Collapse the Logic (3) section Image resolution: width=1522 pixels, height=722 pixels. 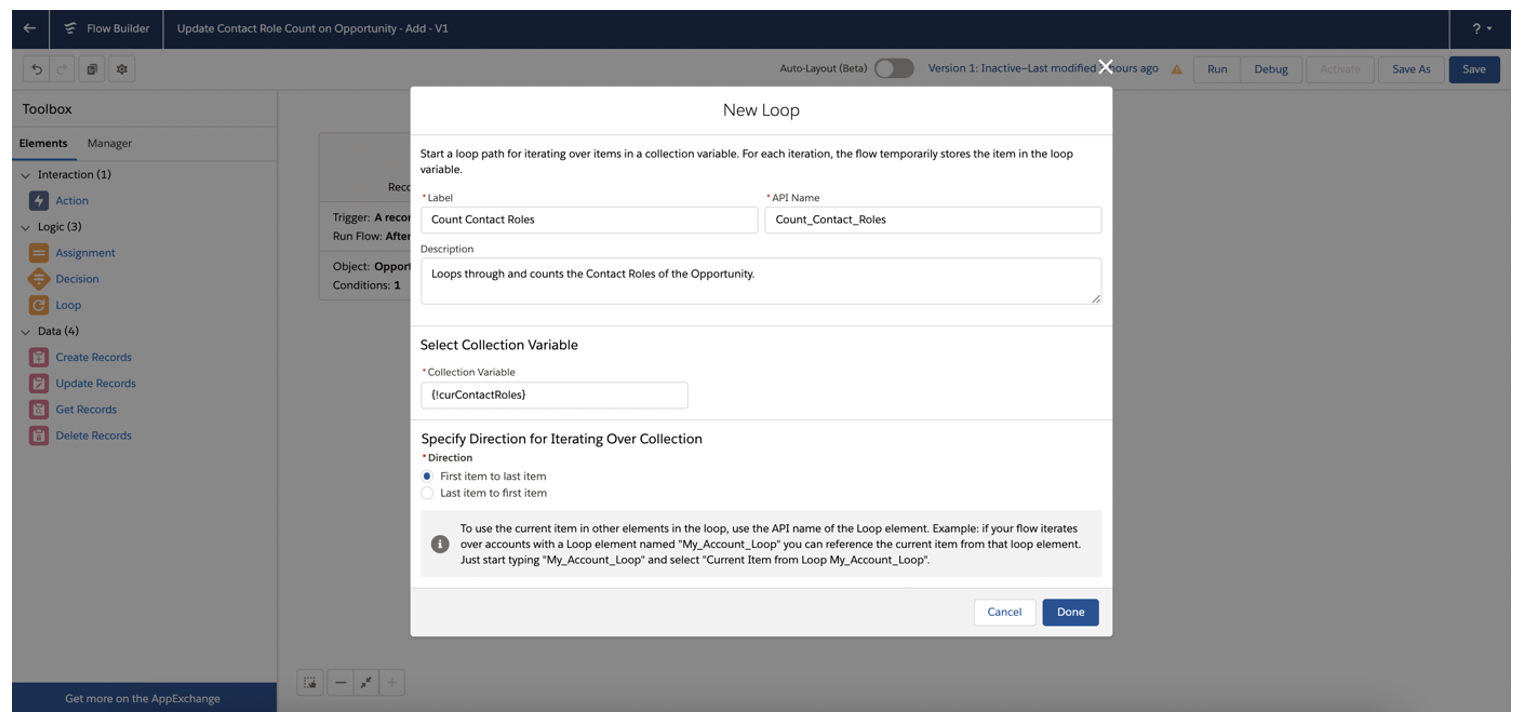tap(26, 227)
